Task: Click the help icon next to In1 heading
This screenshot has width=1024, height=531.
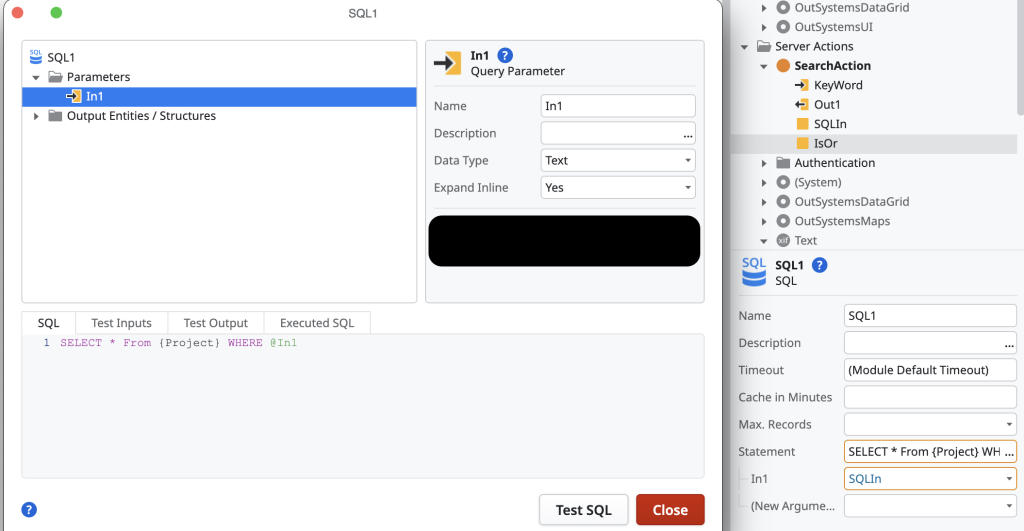Action: (x=505, y=55)
